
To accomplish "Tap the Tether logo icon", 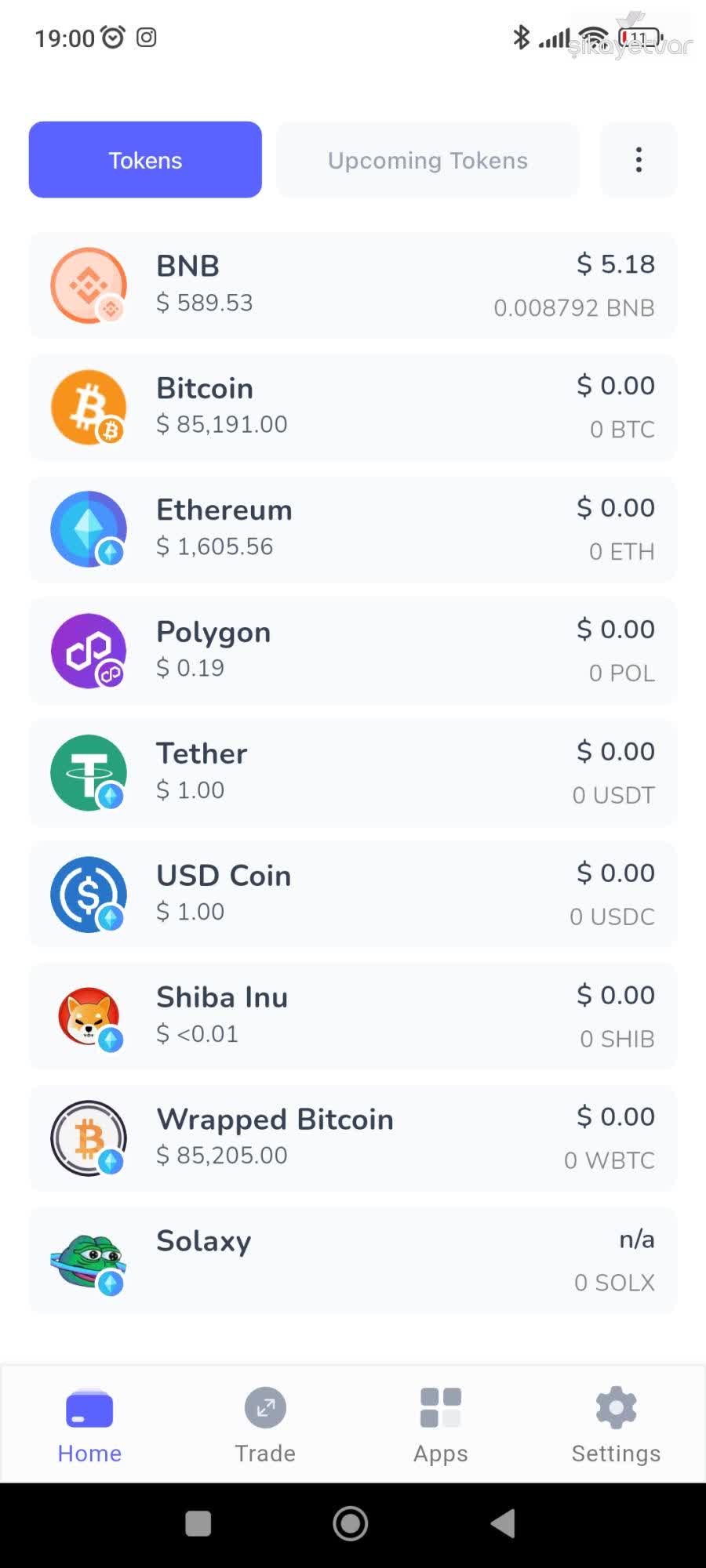I will click(88, 772).
